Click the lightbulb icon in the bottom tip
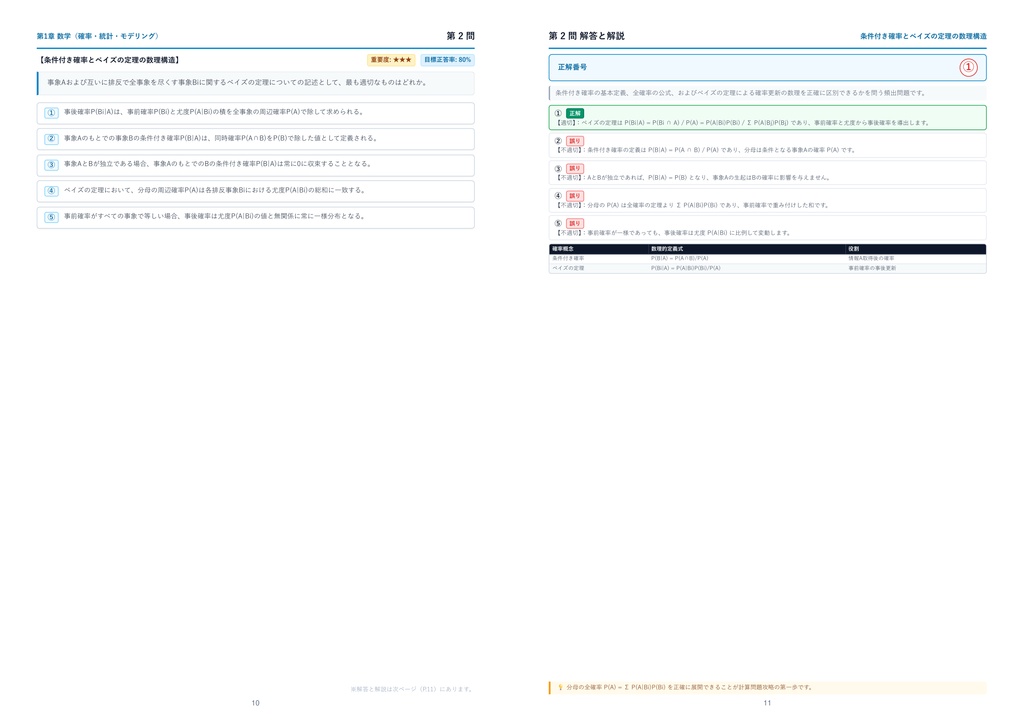This screenshot has height=724, width=1024. coord(560,687)
